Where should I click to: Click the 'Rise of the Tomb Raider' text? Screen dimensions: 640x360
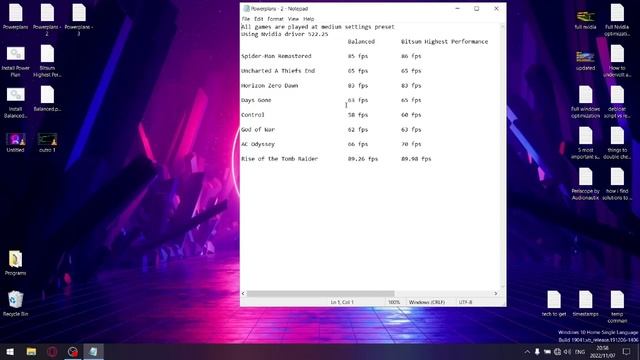point(279,159)
